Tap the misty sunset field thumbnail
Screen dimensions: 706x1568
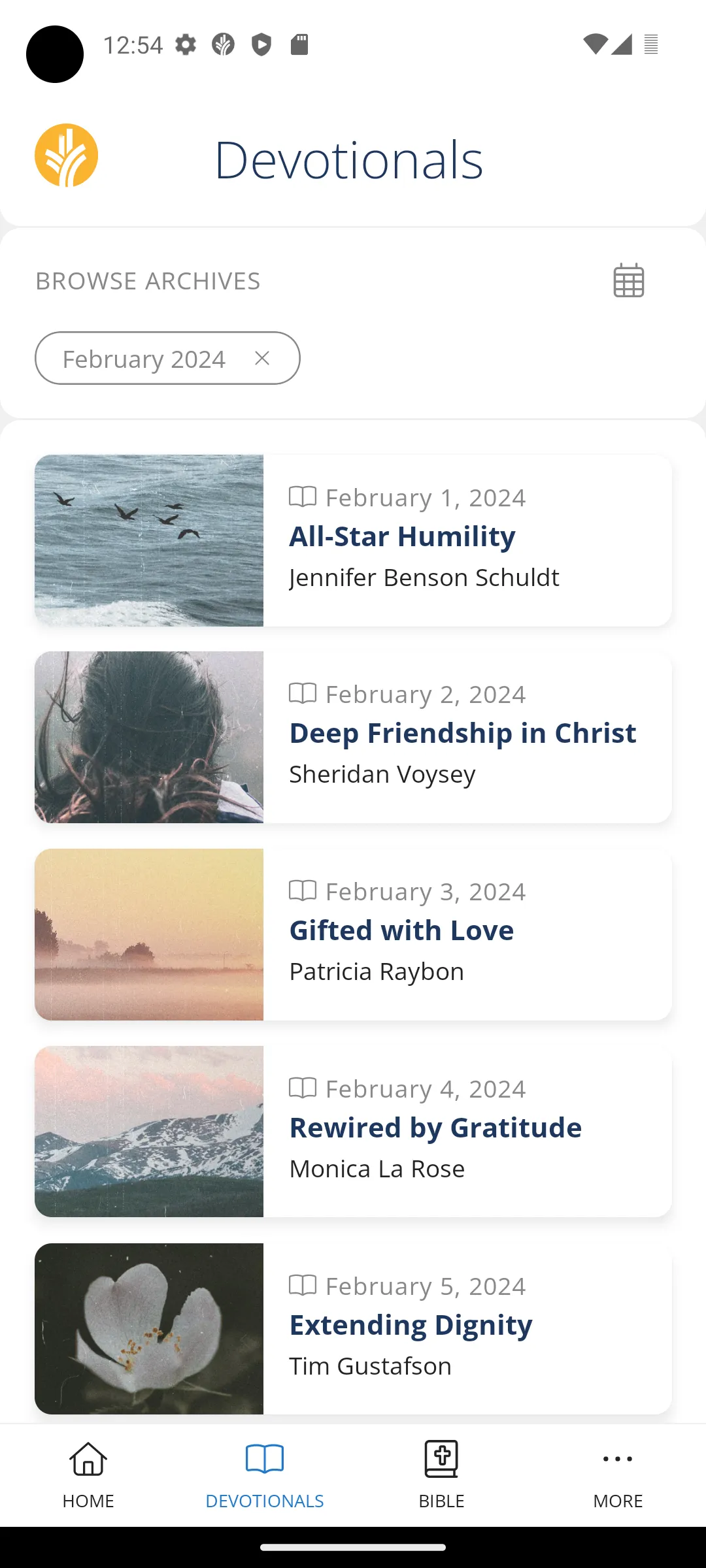pyautogui.click(x=149, y=934)
